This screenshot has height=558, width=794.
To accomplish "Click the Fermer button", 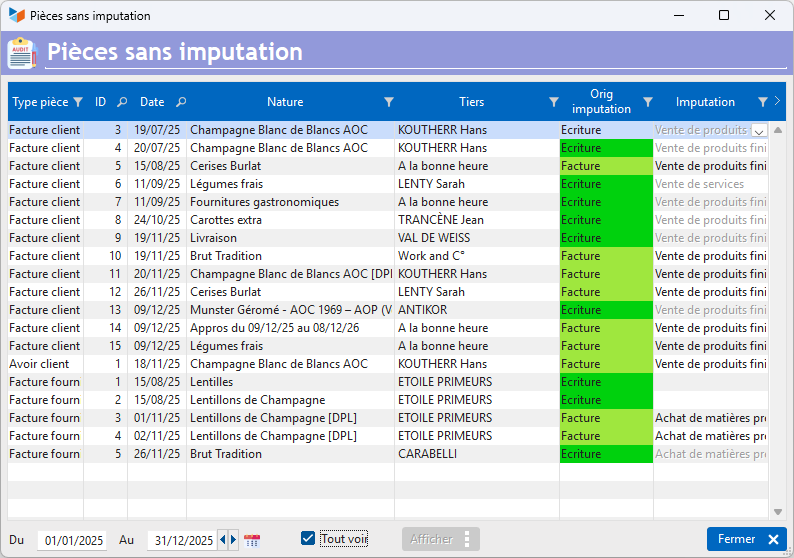I will (x=746, y=539).
